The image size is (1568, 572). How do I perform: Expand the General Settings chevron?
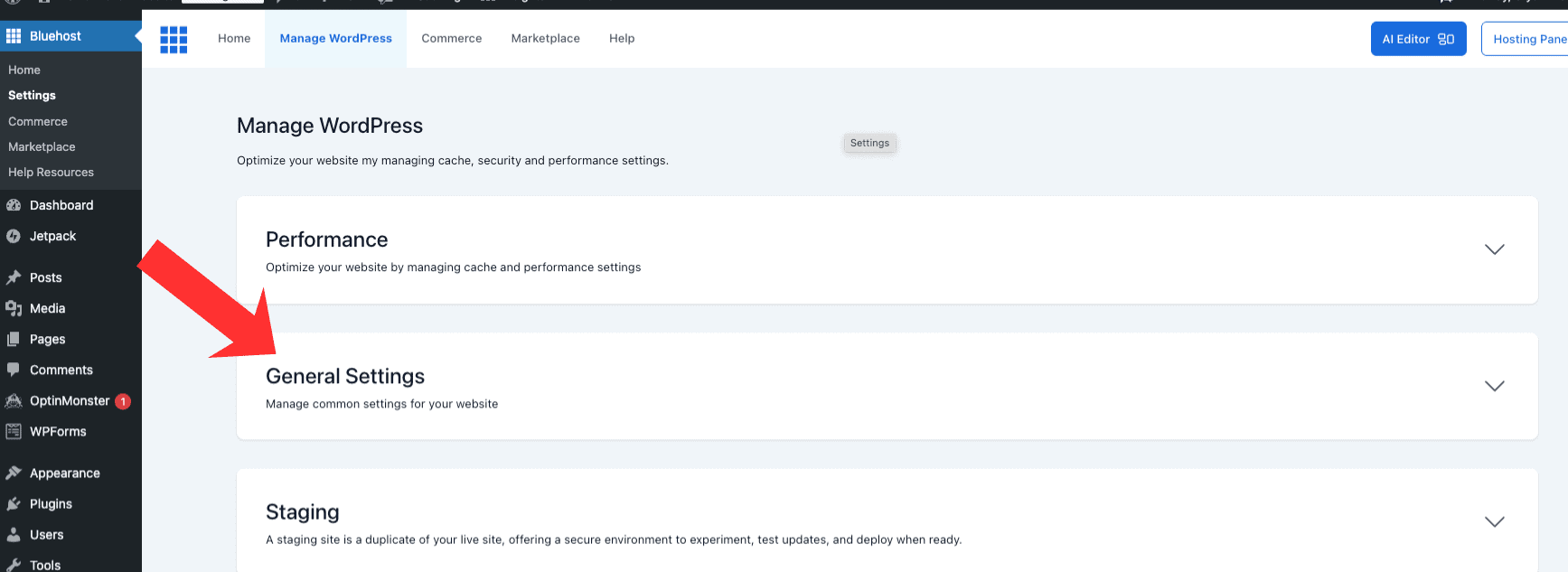point(1495,386)
